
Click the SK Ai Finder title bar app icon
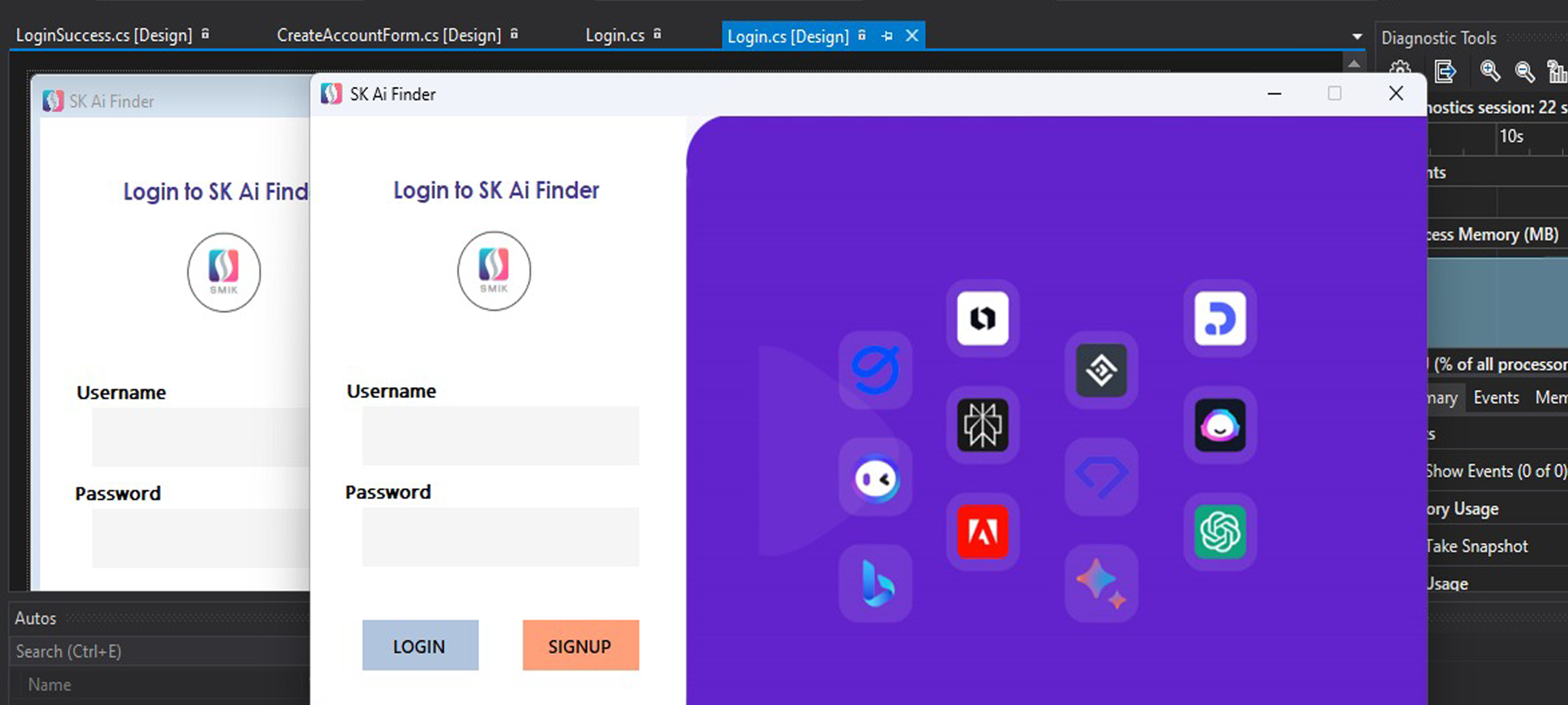coord(331,94)
